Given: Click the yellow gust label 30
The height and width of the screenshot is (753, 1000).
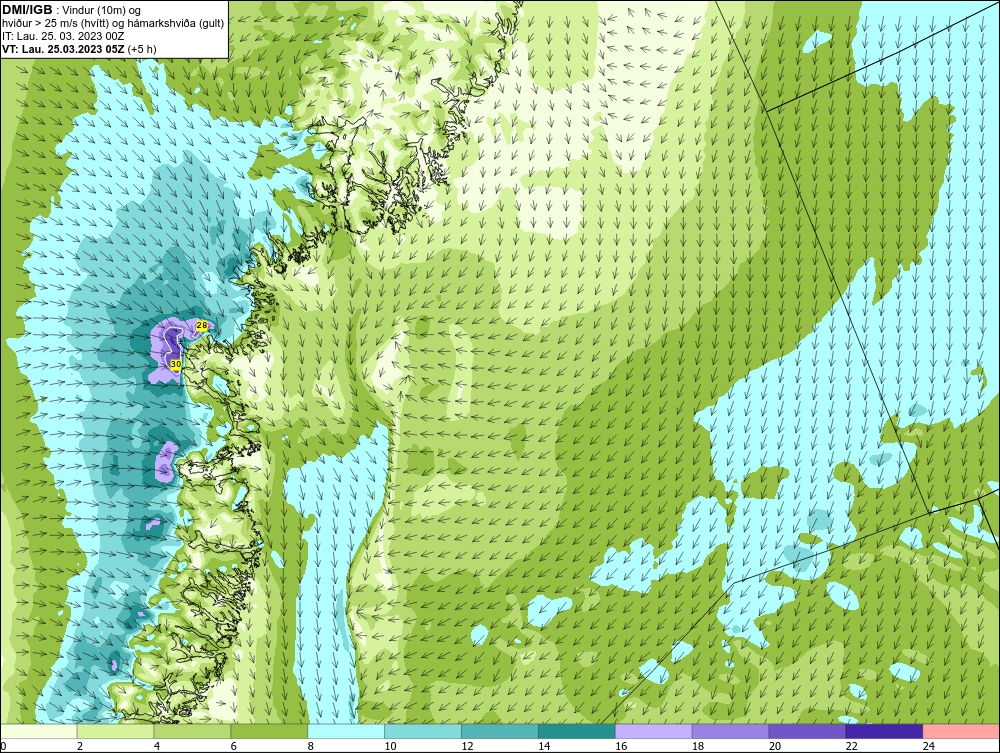Looking at the screenshot, I should click(x=176, y=364).
